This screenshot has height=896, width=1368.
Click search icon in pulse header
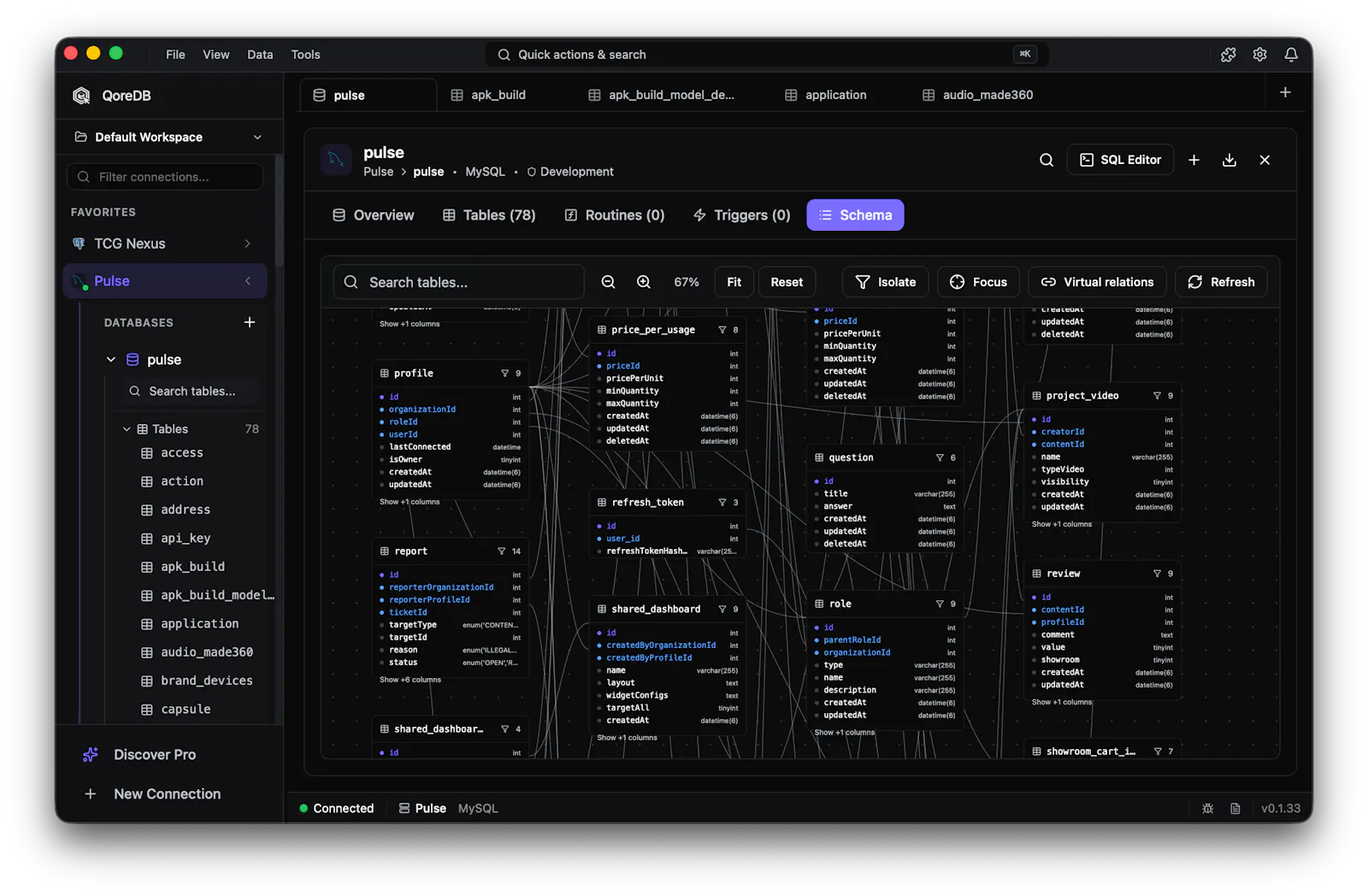point(1046,160)
